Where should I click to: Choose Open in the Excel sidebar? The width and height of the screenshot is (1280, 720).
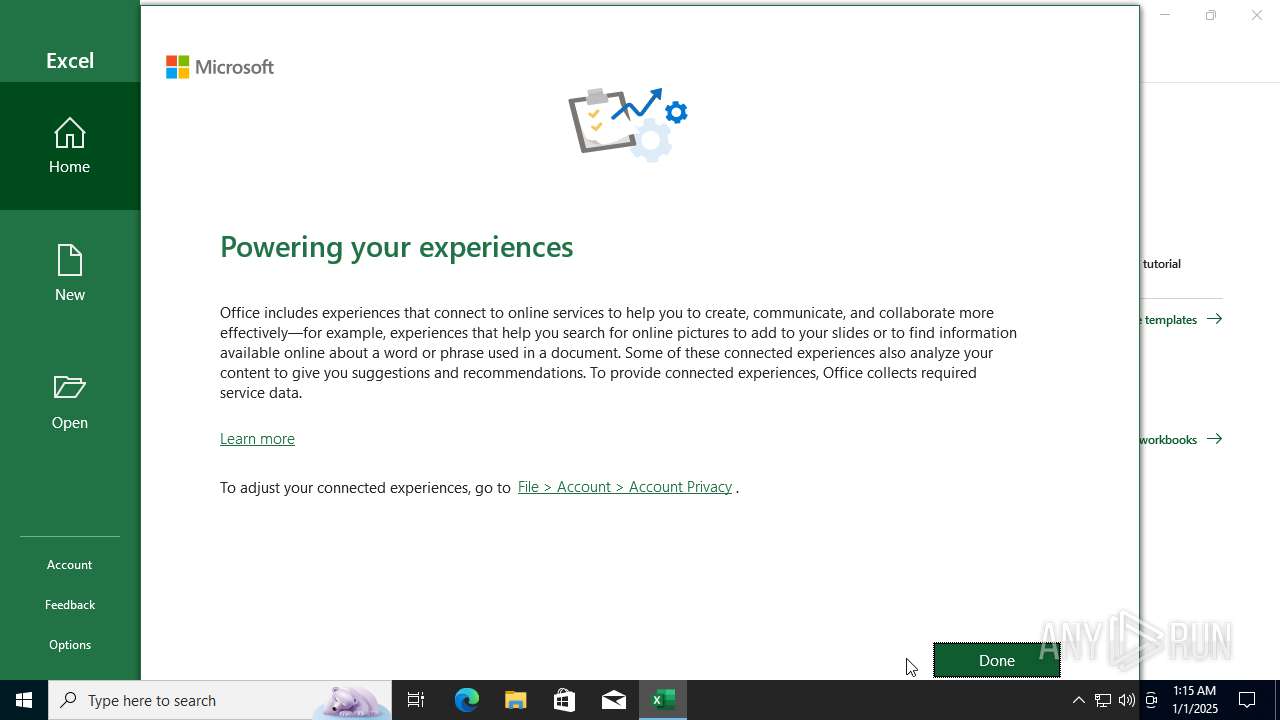pyautogui.click(x=70, y=402)
